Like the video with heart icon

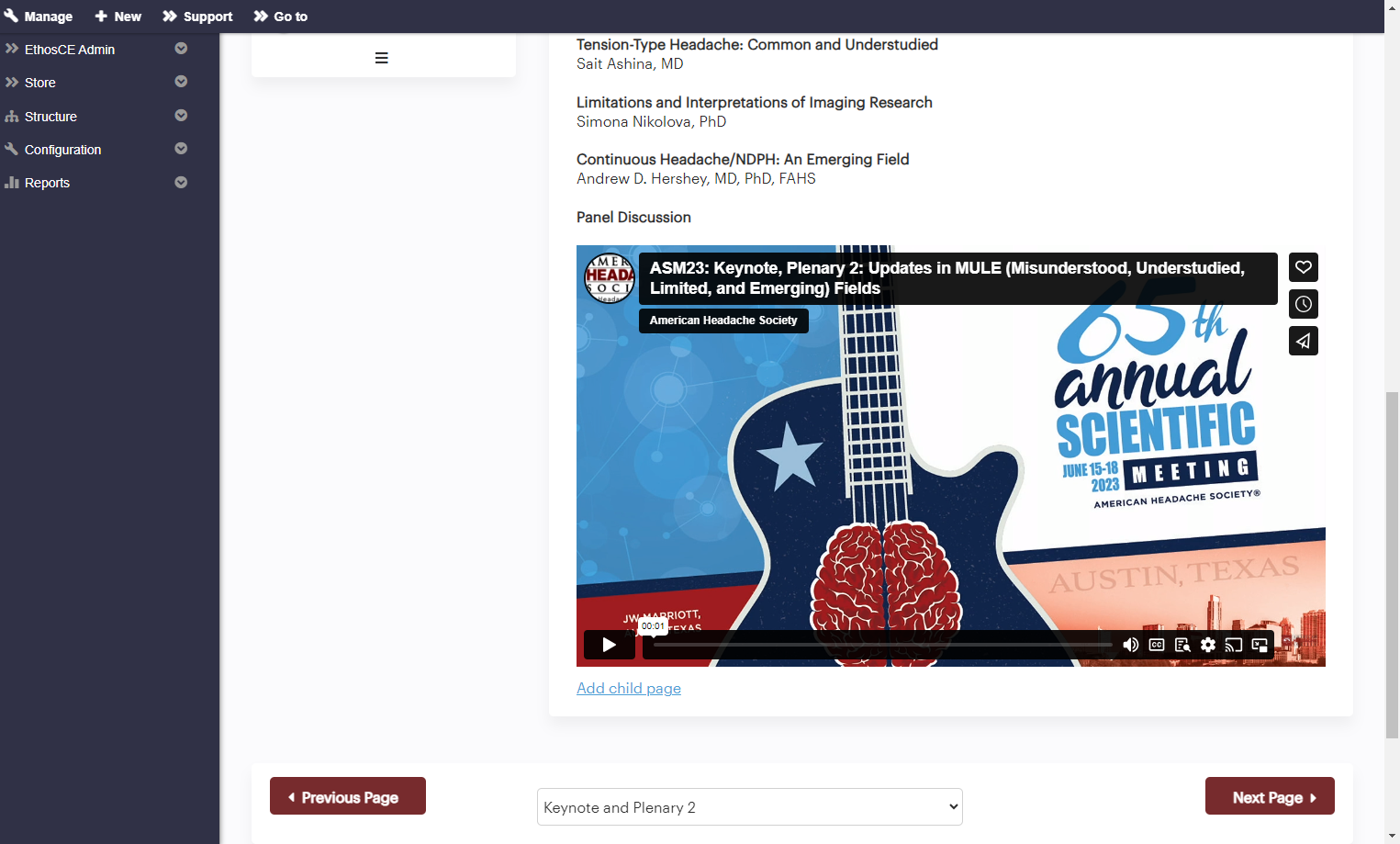pos(1304,267)
